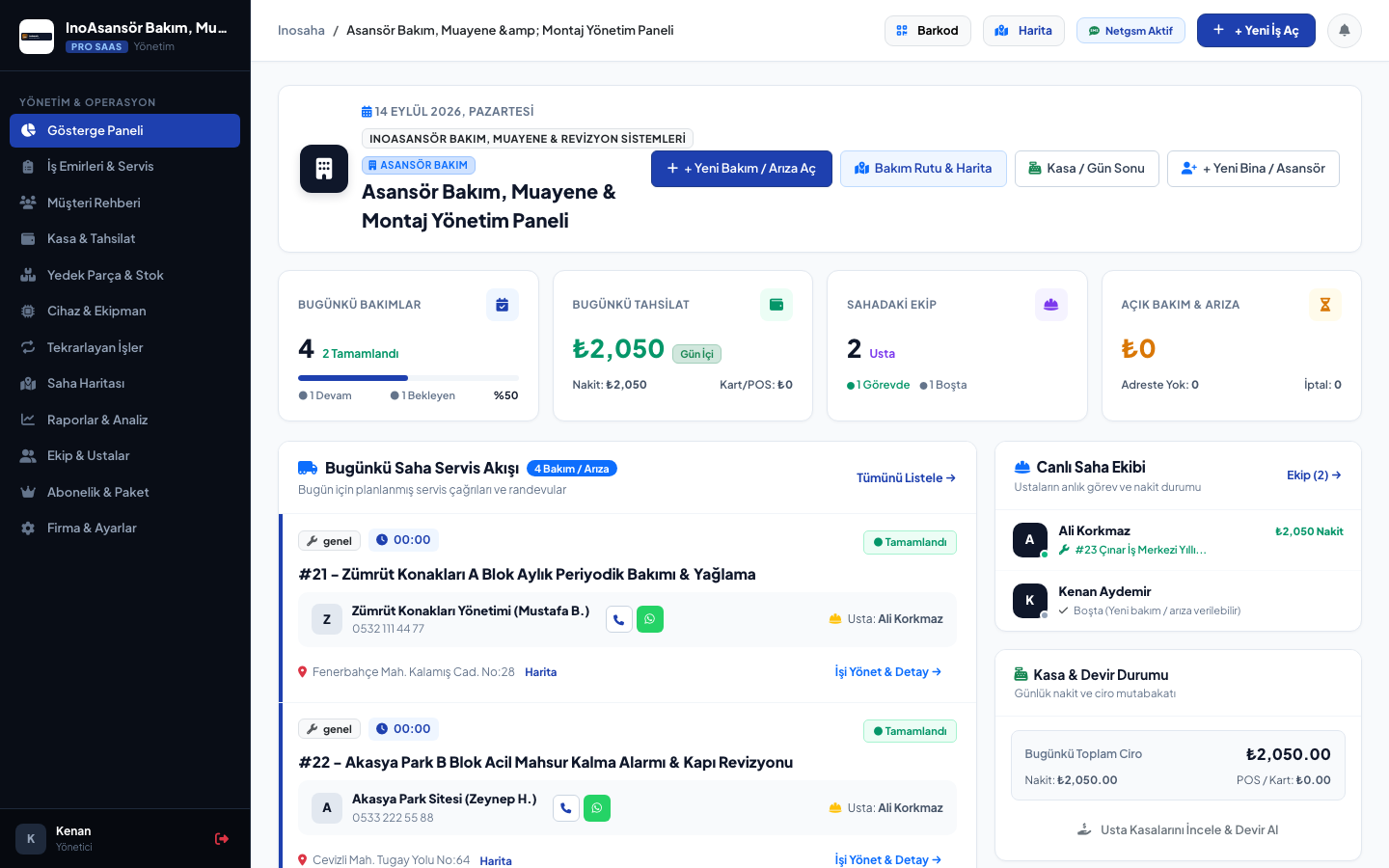Click the building icon beside panel title
This screenshot has height=868, width=1389.
324,169
